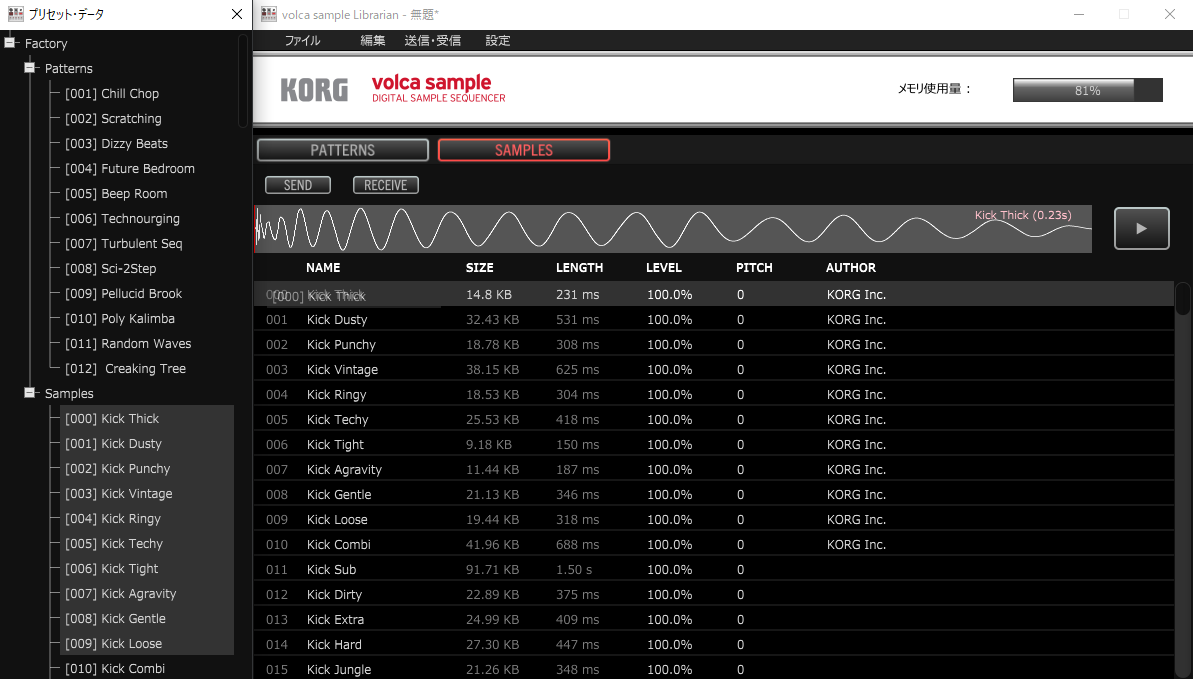Image resolution: width=1193 pixels, height=679 pixels.
Task: Open the 設定 menu
Action: 498,40
